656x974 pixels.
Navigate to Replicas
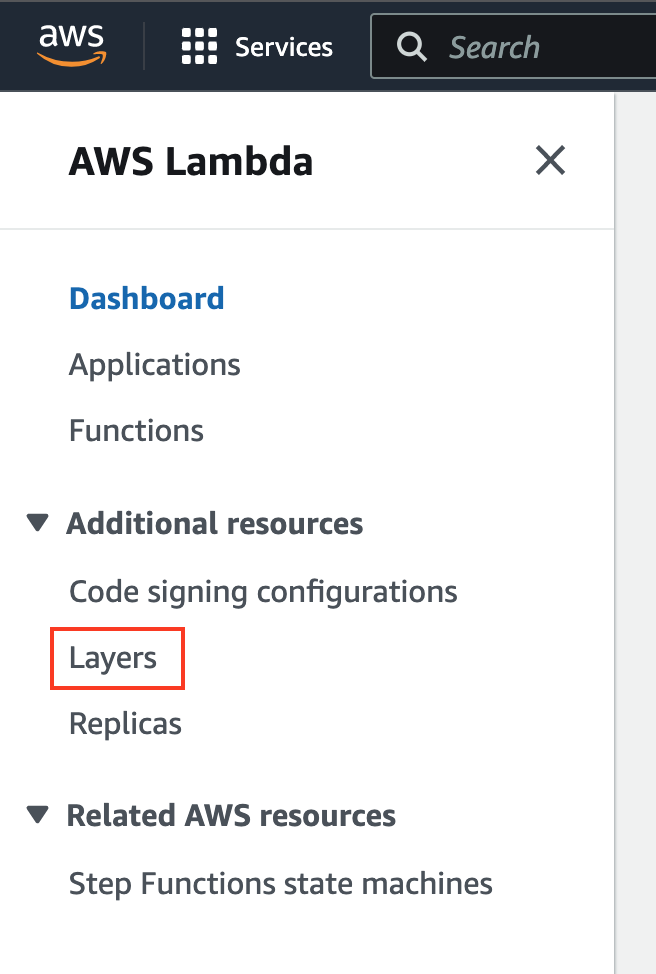coord(125,724)
